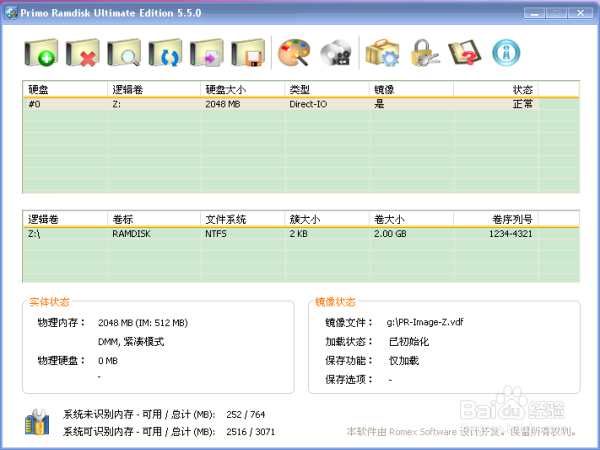Open the help book question mark icon
600x450 pixels.
pos(465,53)
